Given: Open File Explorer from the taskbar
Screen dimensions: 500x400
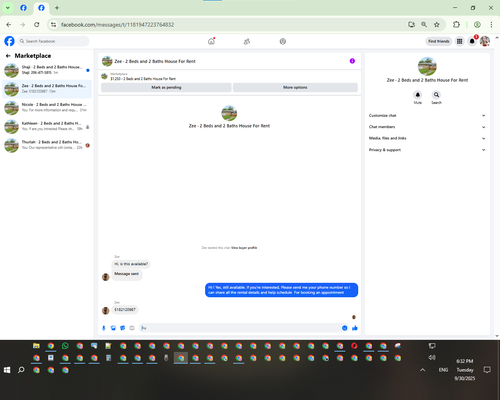Looking at the screenshot, I should coord(36,346).
